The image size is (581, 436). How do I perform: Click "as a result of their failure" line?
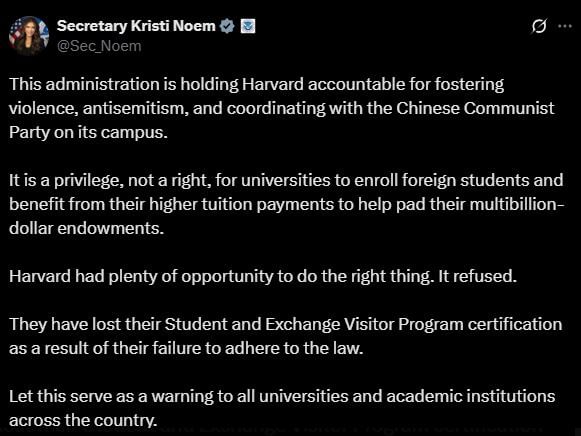[186, 348]
